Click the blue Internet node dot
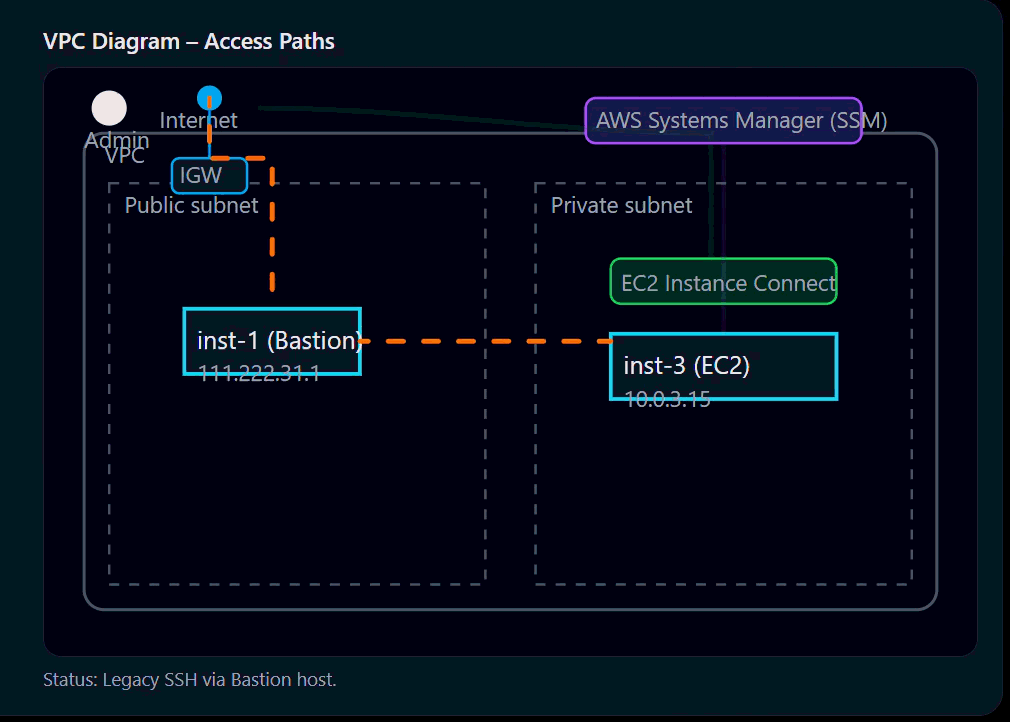This screenshot has width=1010, height=722. [x=209, y=99]
